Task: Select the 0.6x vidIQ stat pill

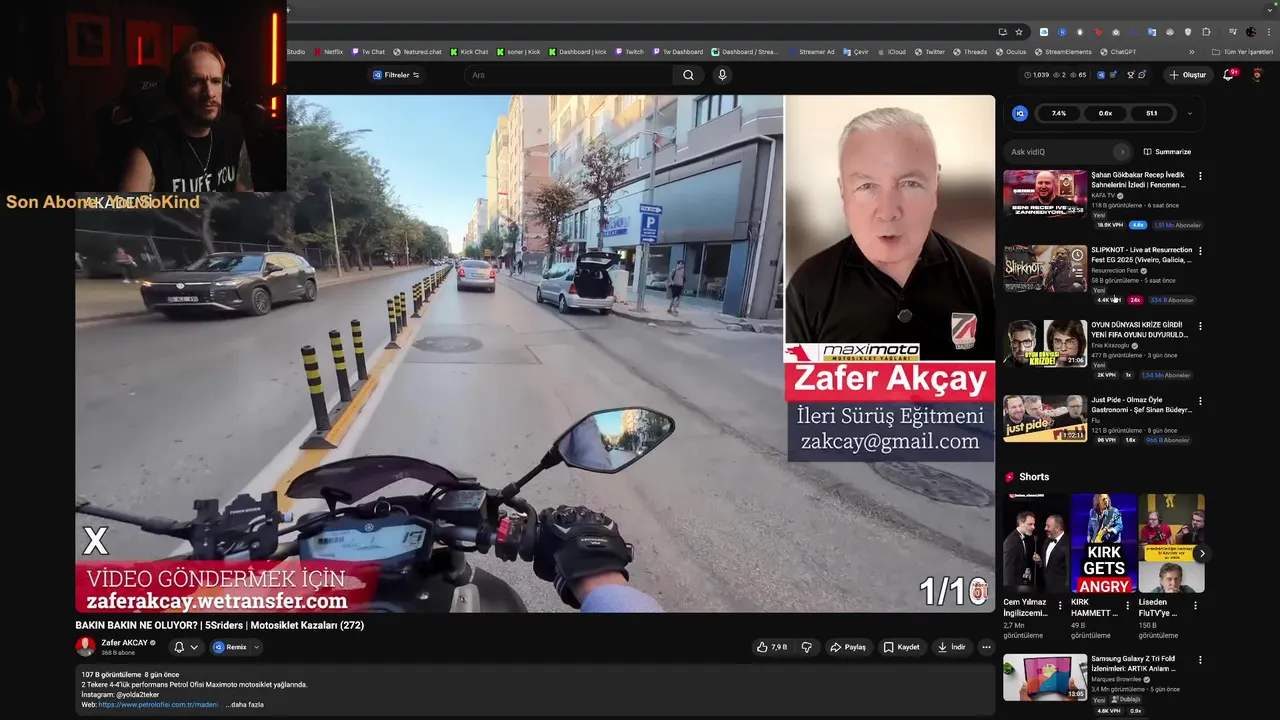Action: click(1105, 113)
